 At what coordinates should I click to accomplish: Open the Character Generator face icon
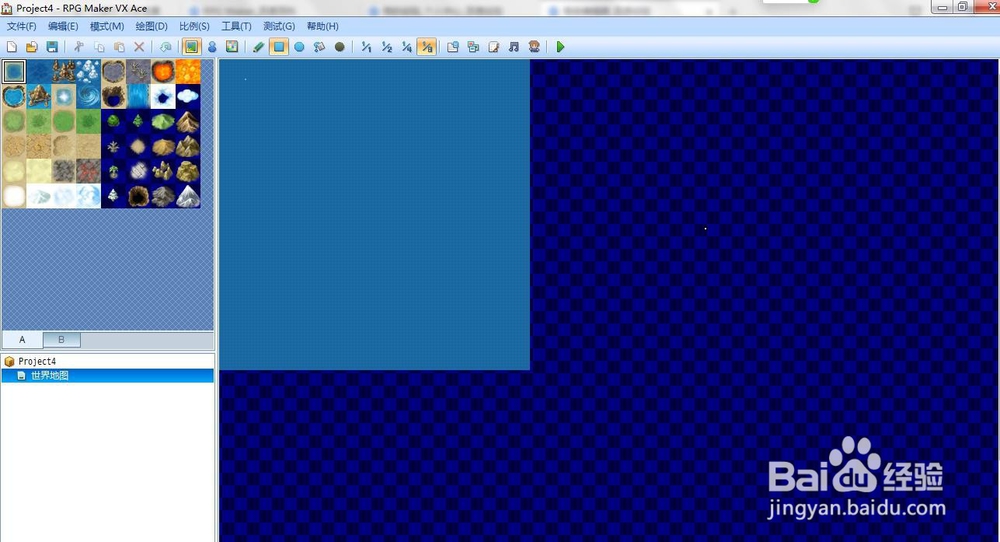pyautogui.click(x=534, y=47)
